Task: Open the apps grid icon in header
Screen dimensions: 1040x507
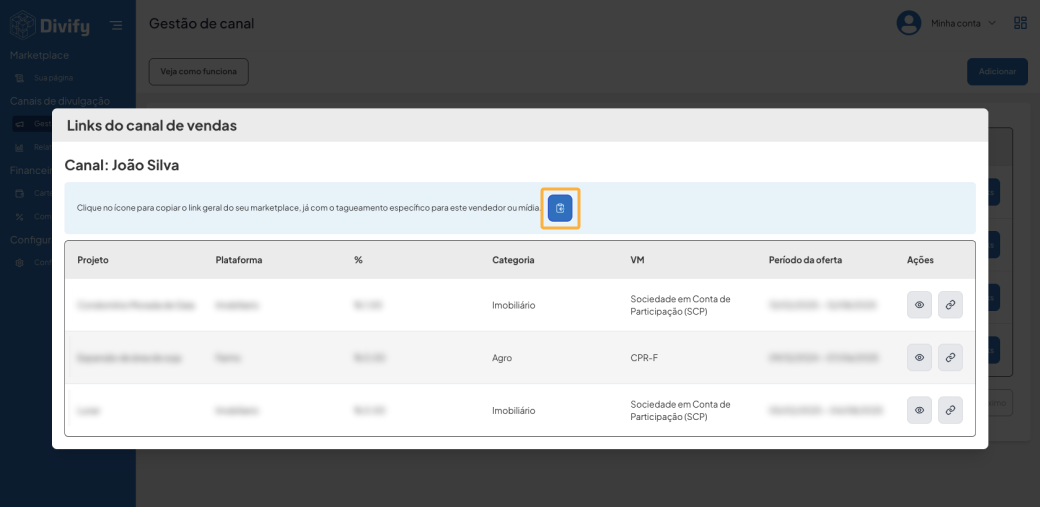Action: 1020,23
